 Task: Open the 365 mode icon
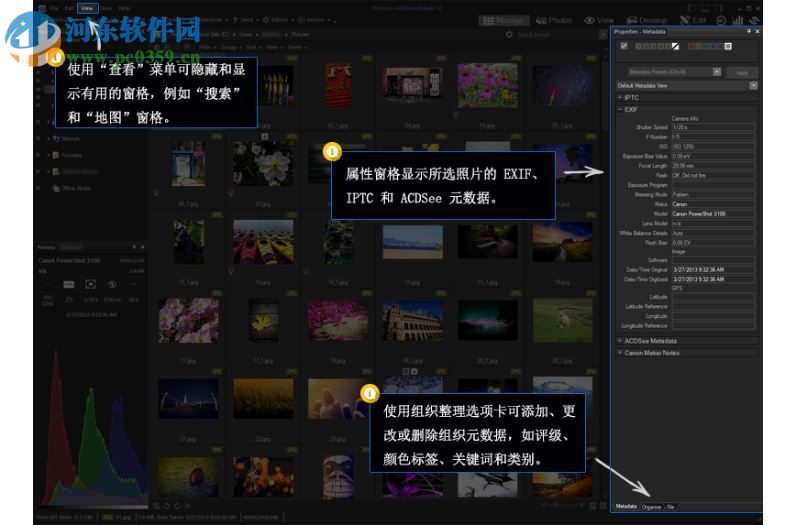(x=721, y=20)
